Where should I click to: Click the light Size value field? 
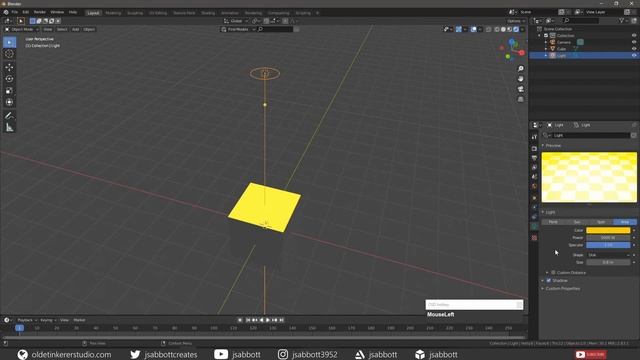tap(608, 262)
